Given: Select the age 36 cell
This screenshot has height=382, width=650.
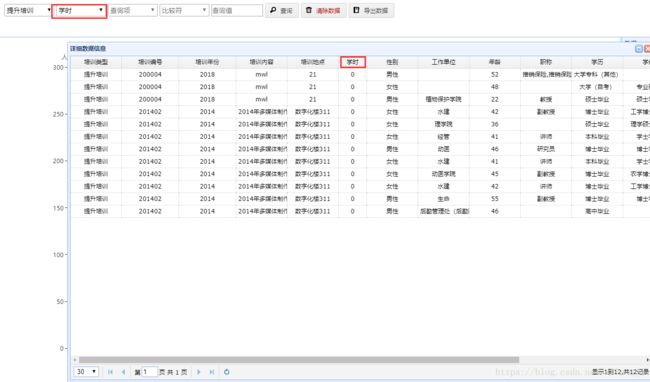Looking at the screenshot, I should point(495,124).
